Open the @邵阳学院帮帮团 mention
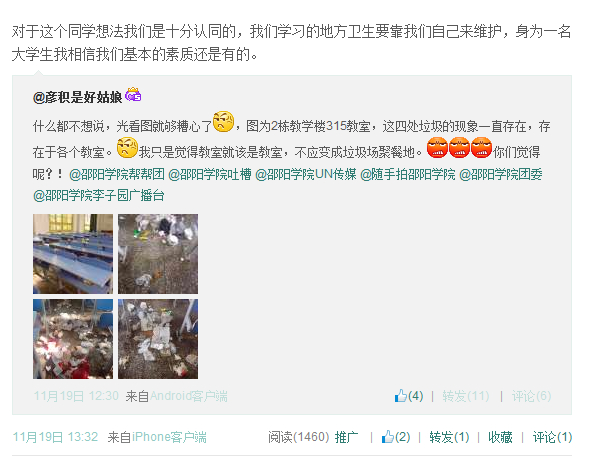Image resolution: width=603 pixels, height=456 pixels. pos(117,175)
